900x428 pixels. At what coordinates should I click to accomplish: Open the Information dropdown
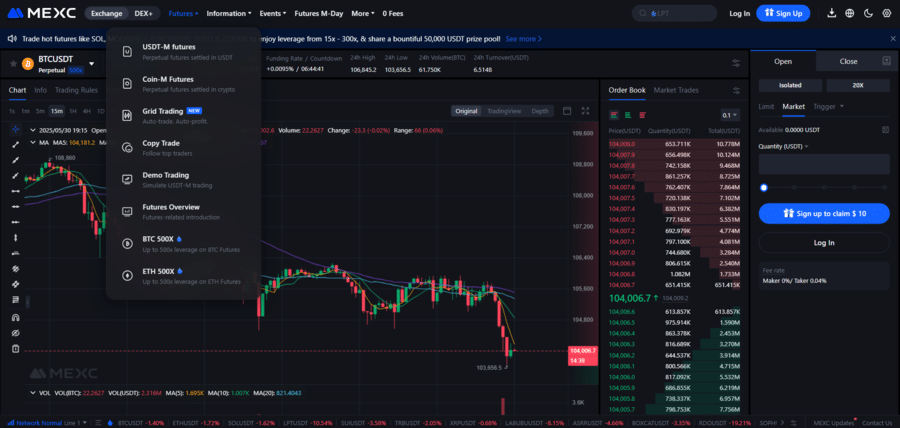coord(229,13)
